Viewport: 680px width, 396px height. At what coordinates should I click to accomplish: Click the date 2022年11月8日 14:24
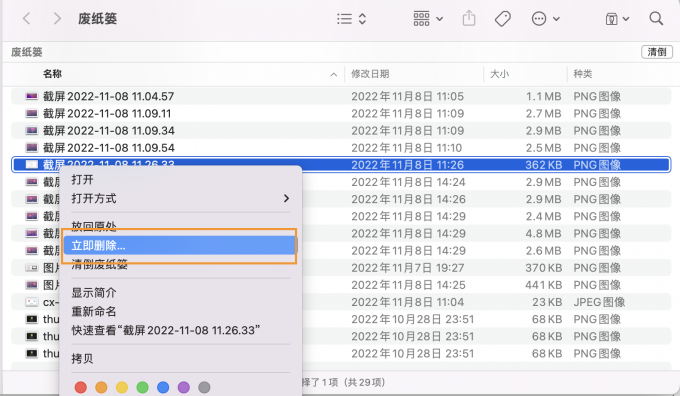click(408, 182)
